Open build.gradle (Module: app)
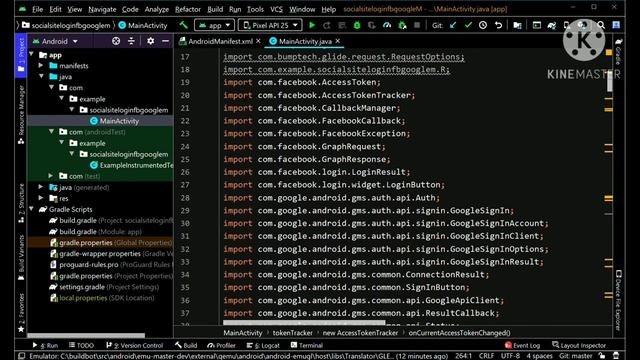 click(x=96, y=231)
